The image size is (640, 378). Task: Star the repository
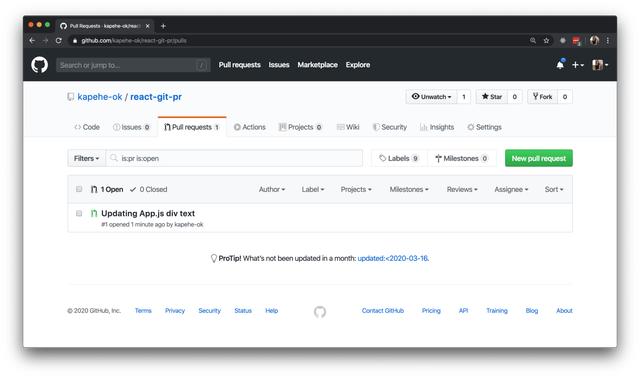(491, 97)
